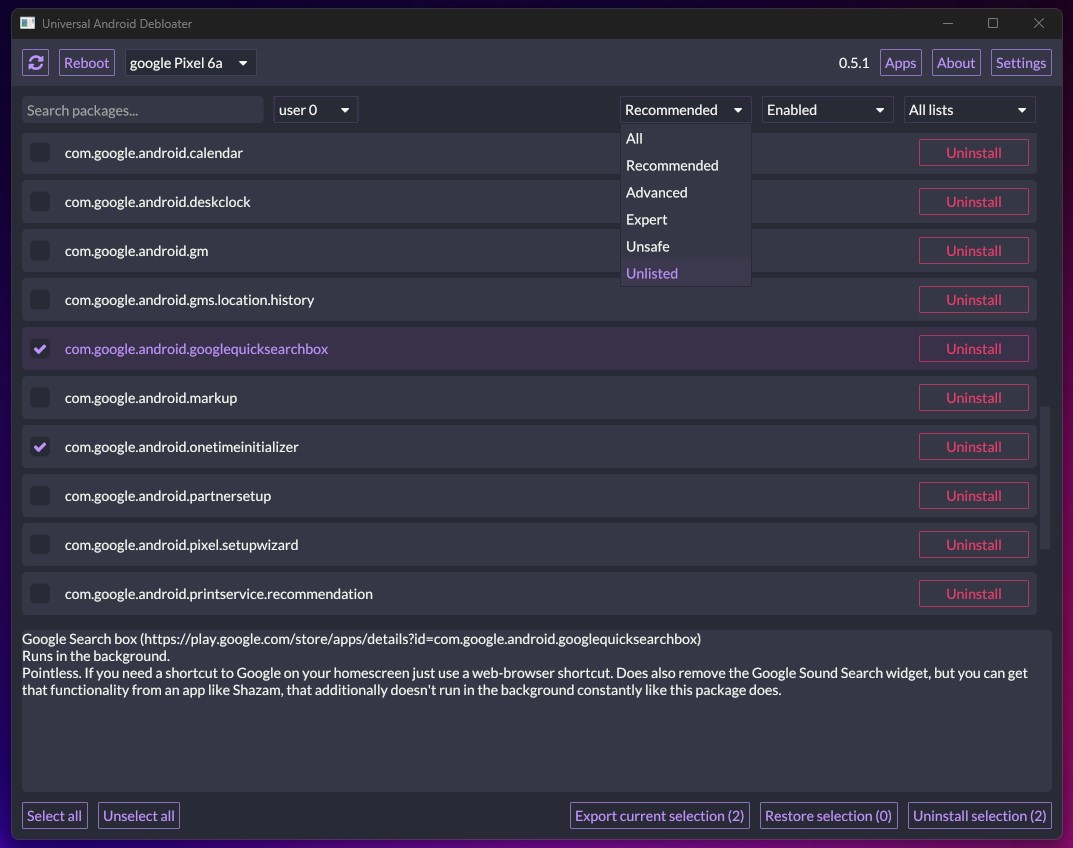Select Unlisted from the open dropdown
The width and height of the screenshot is (1073, 848).
coord(652,273)
